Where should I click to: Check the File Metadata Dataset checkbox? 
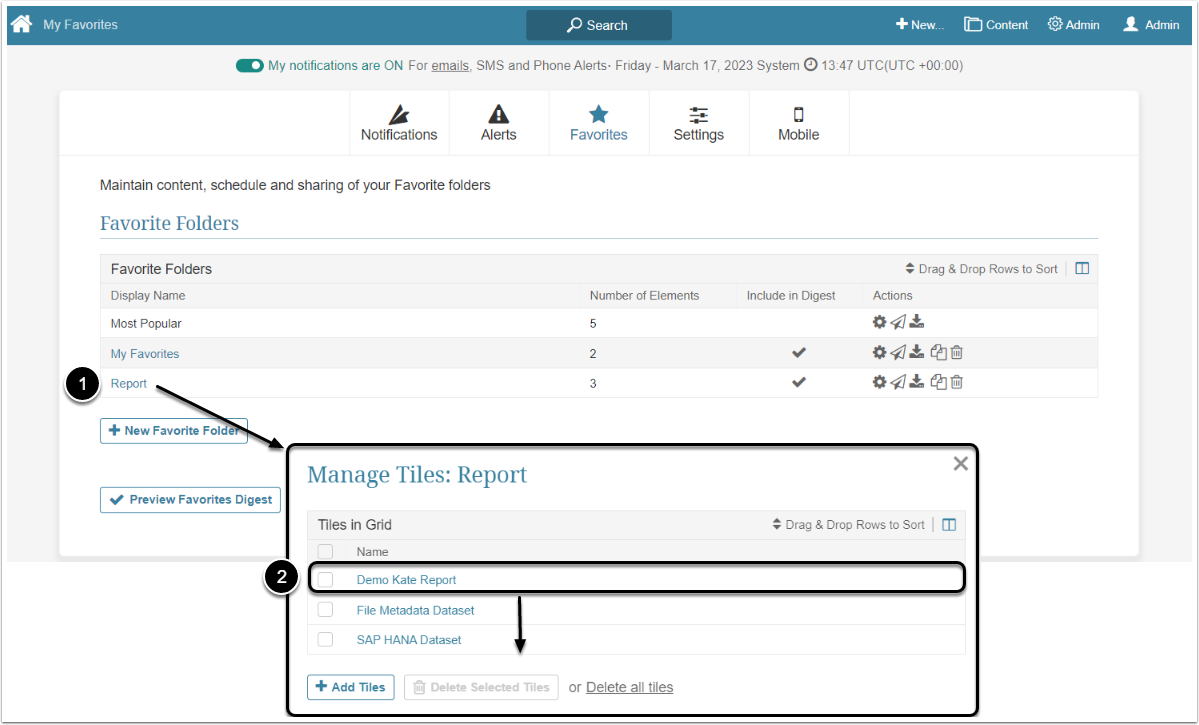pos(326,610)
